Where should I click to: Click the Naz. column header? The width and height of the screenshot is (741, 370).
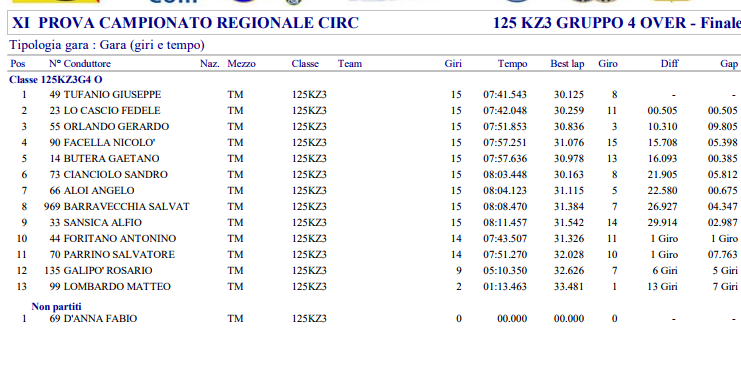210,64
